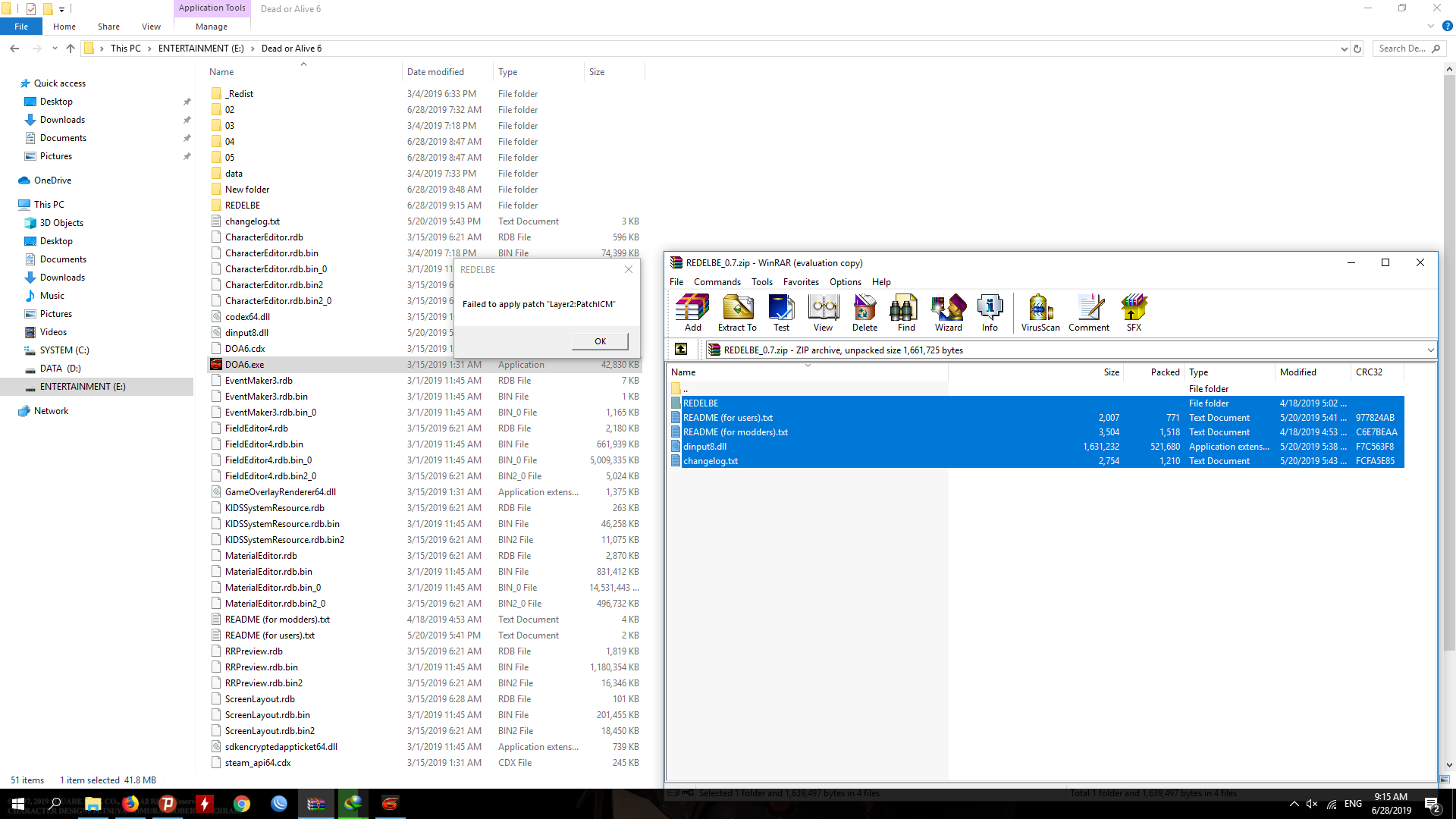The width and height of the screenshot is (1456, 819).
Task: Click the Comment icon in WinRAR toolbar
Action: pyautogui.click(x=1089, y=312)
